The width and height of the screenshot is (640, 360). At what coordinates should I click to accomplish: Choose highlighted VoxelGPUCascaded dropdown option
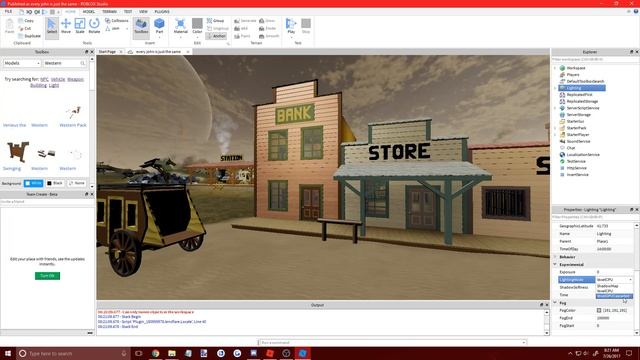point(614,296)
